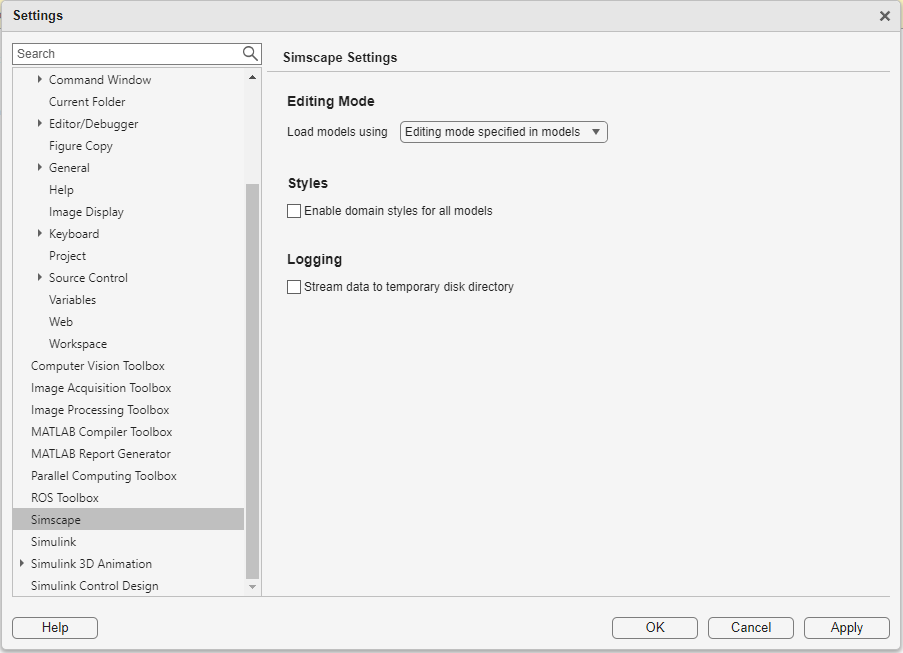Open Simulink settings
The image size is (903, 653).
pyautogui.click(x=54, y=542)
